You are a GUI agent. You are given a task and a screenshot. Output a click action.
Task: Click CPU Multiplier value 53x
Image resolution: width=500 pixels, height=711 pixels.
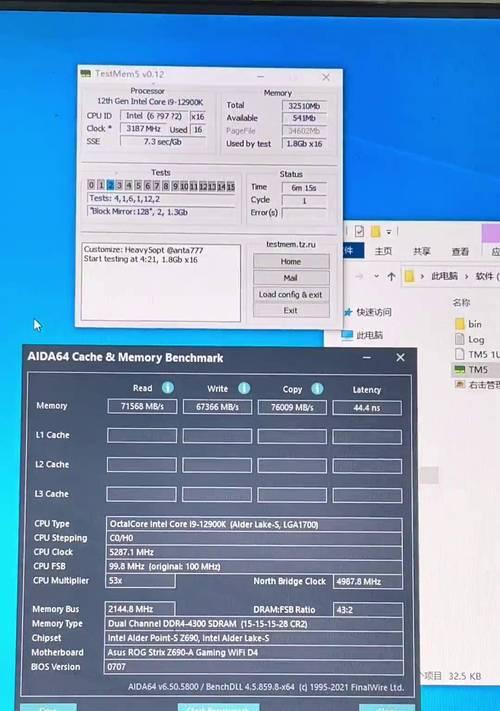140,581
